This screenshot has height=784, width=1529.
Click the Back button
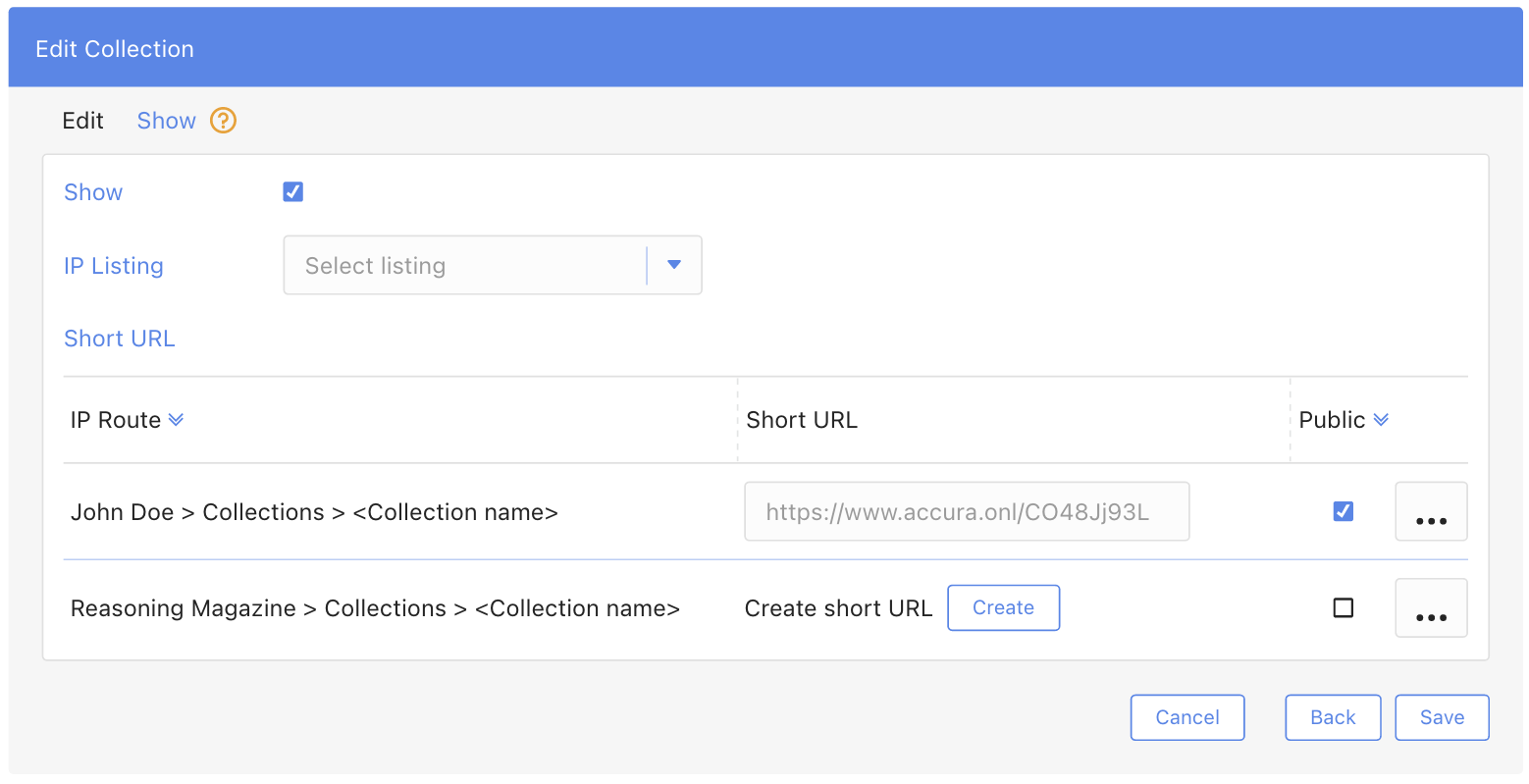pyautogui.click(x=1333, y=717)
